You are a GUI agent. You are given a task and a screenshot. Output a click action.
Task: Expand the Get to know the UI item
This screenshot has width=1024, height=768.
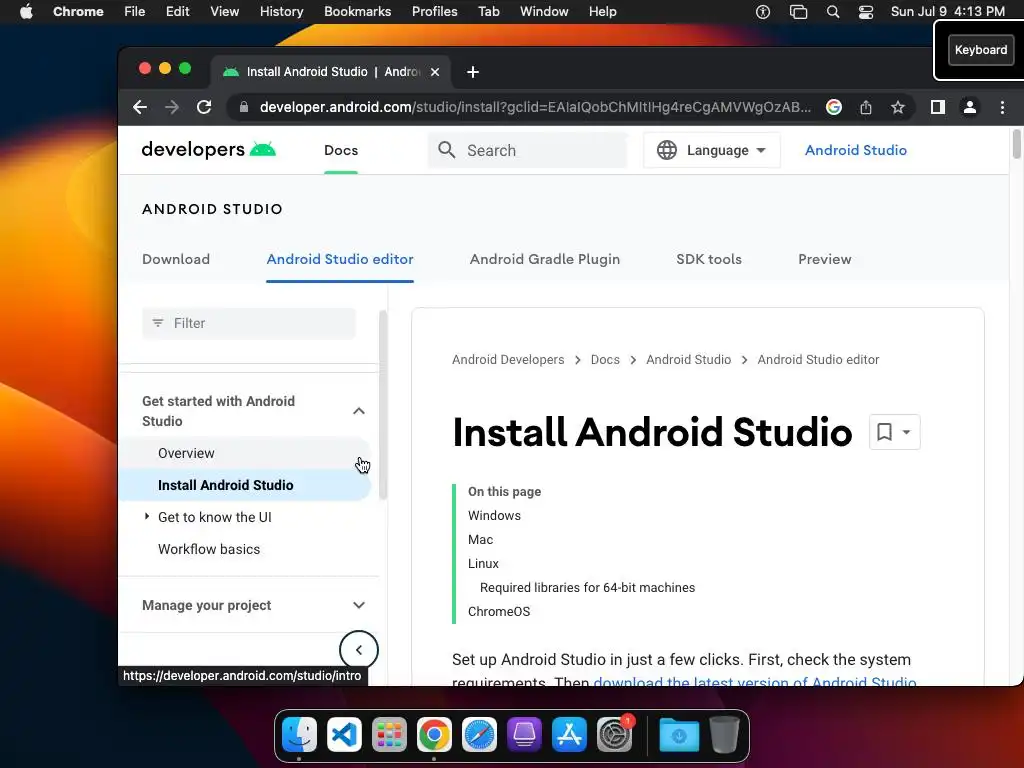coord(146,517)
